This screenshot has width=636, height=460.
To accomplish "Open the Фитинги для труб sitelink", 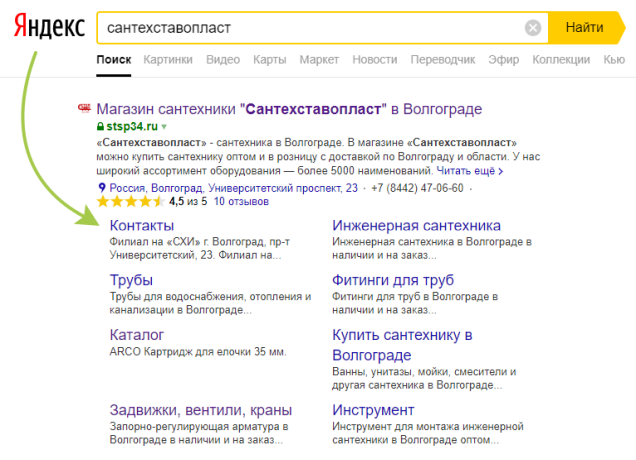I will (x=393, y=280).
